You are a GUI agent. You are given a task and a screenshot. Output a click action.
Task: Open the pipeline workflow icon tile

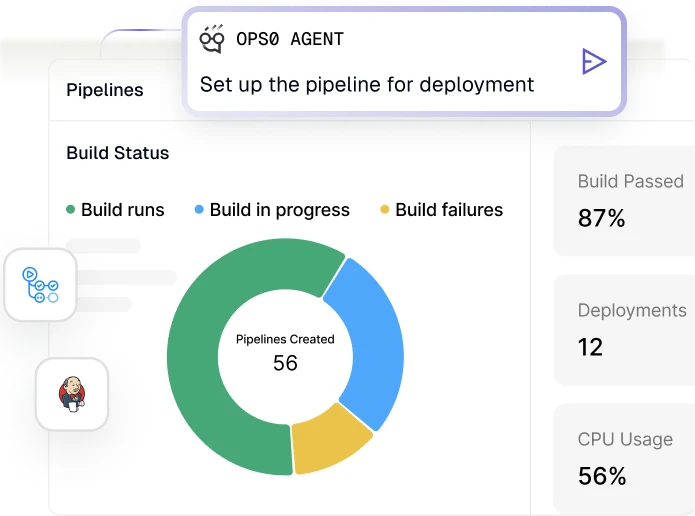[40, 285]
